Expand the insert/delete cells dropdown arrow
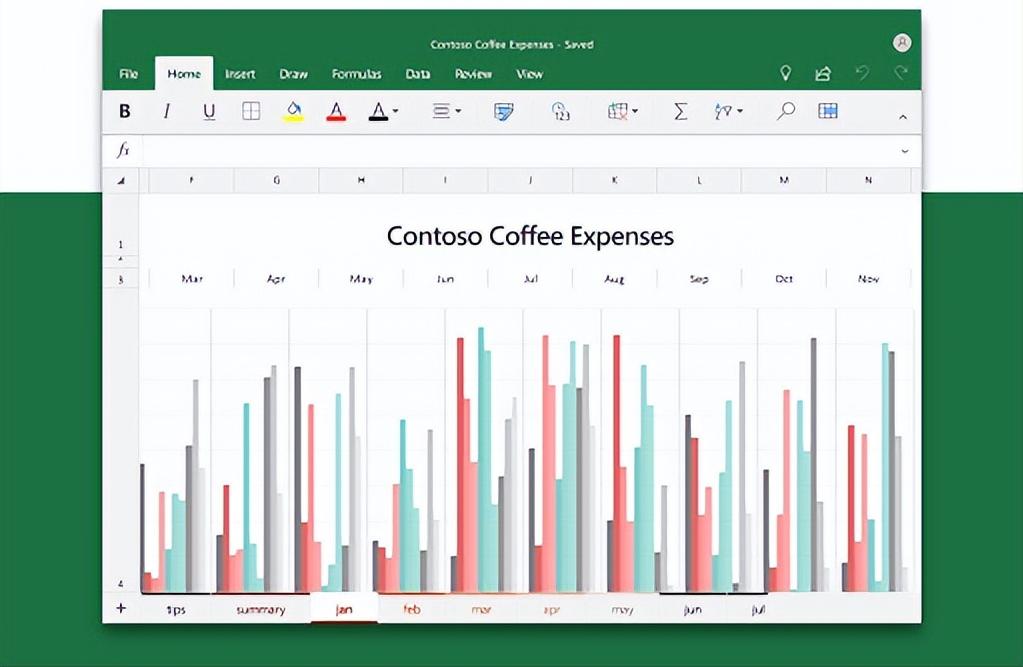Viewport: 1023px width, 667px height. (x=635, y=112)
